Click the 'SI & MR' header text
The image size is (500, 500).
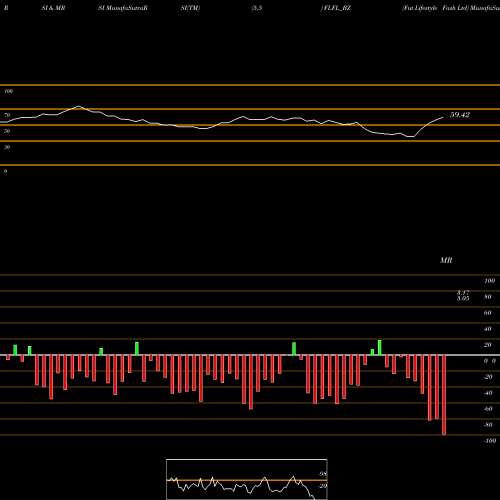53,8
